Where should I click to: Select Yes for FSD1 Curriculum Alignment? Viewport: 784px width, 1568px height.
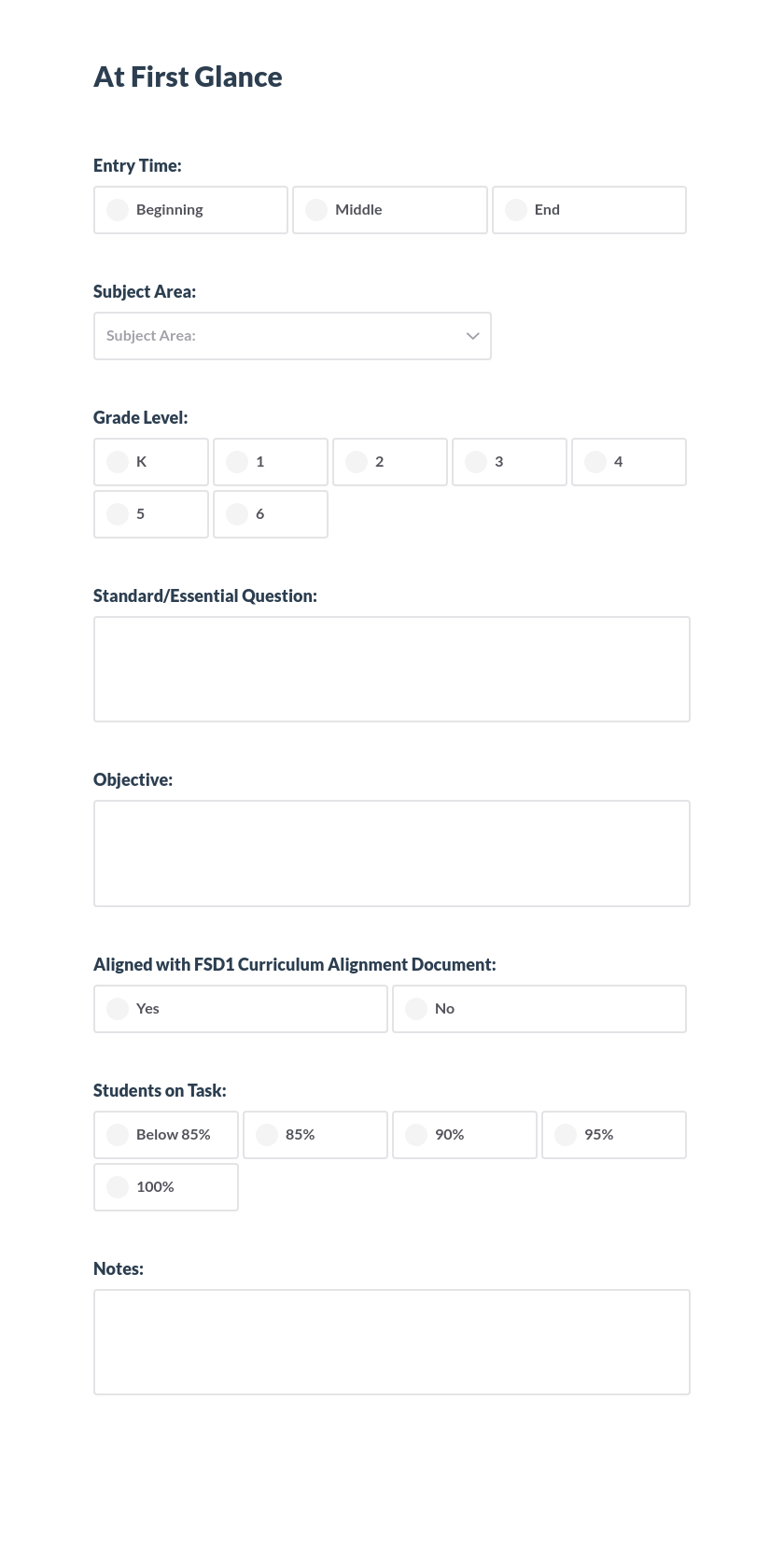click(240, 1008)
